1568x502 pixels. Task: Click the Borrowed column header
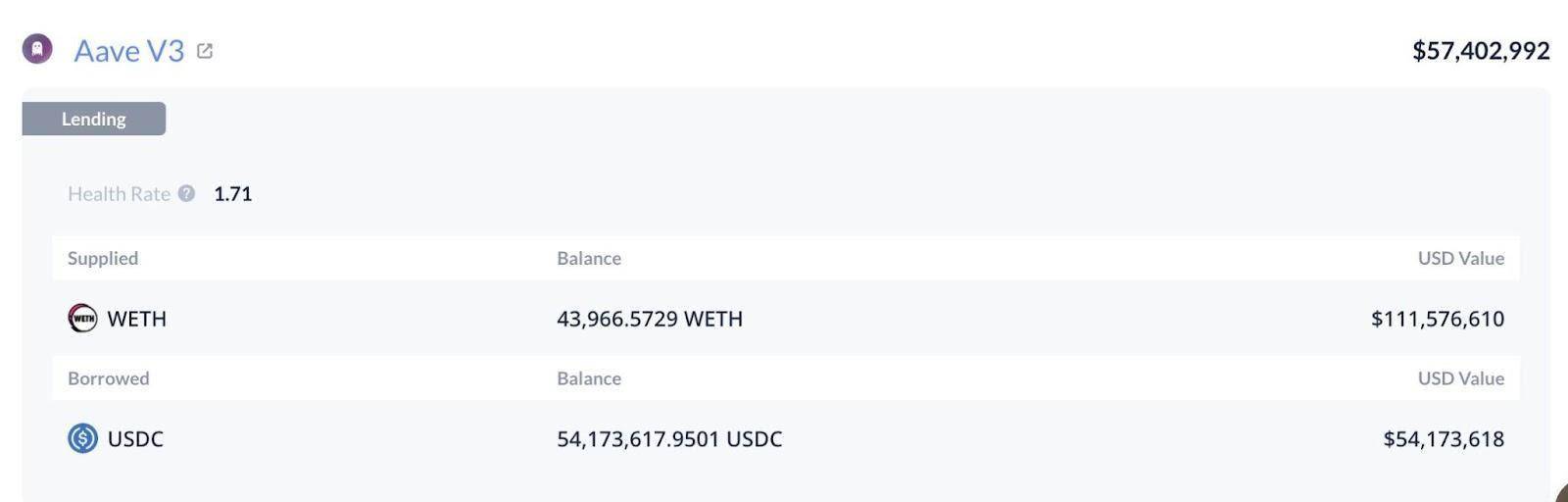point(109,378)
